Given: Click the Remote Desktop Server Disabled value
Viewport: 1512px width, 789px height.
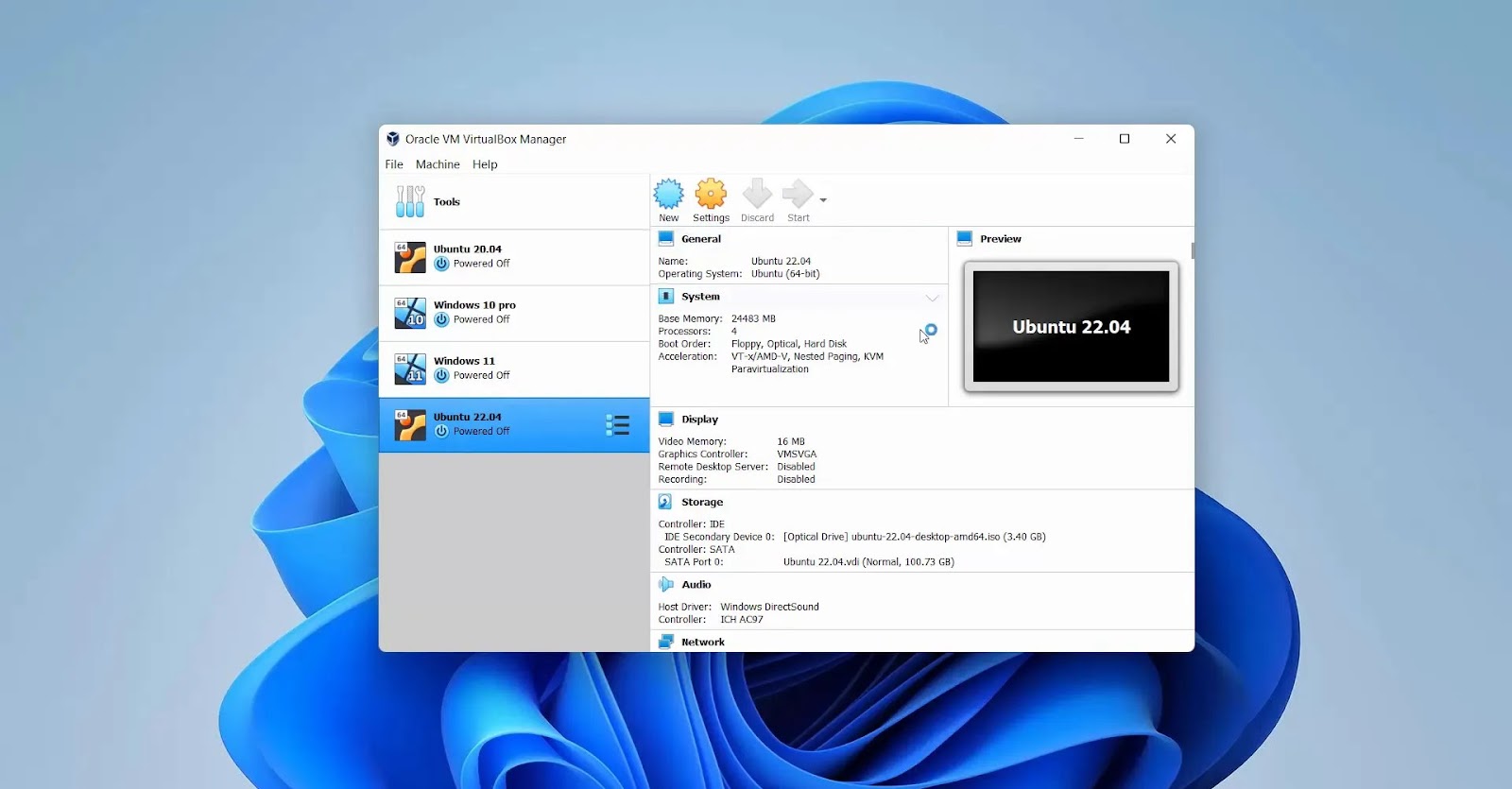Looking at the screenshot, I should pyautogui.click(x=796, y=467).
